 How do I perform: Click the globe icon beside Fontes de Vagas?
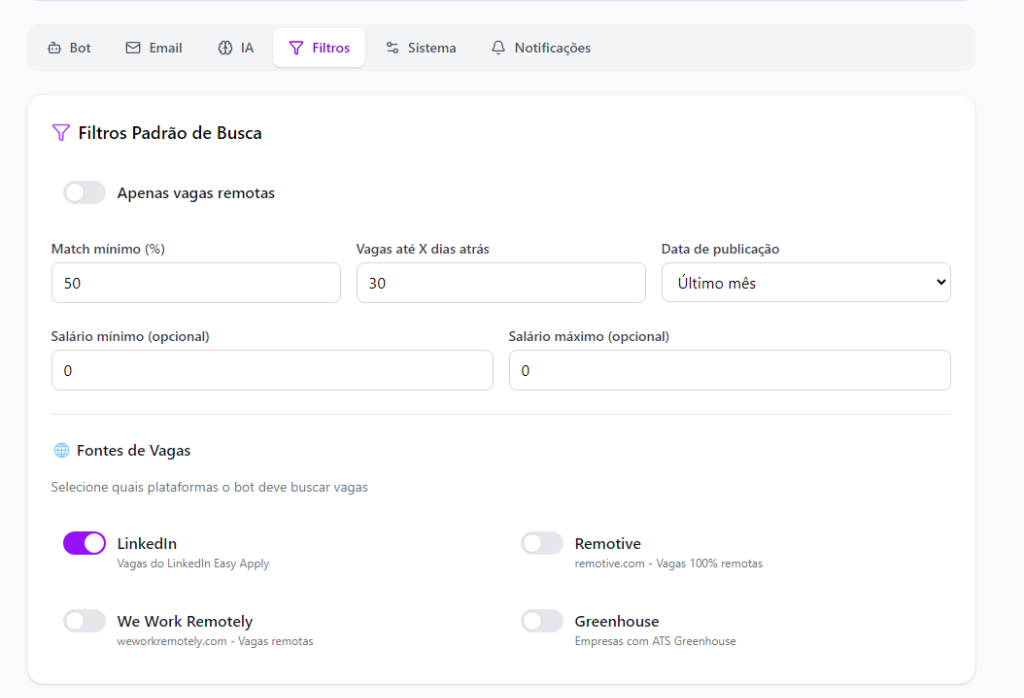[61, 451]
